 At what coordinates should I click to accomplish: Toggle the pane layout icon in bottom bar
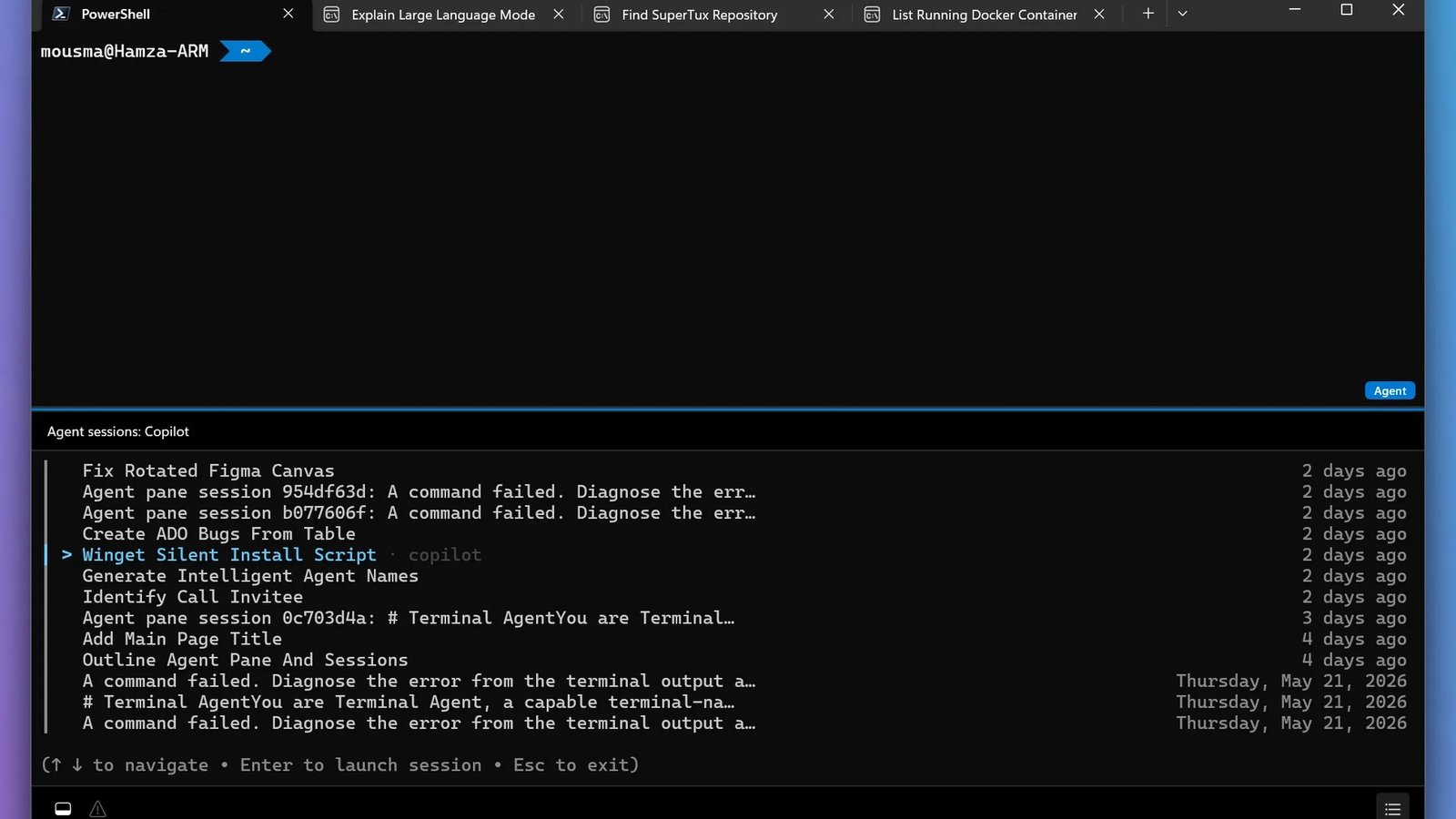coord(63,808)
